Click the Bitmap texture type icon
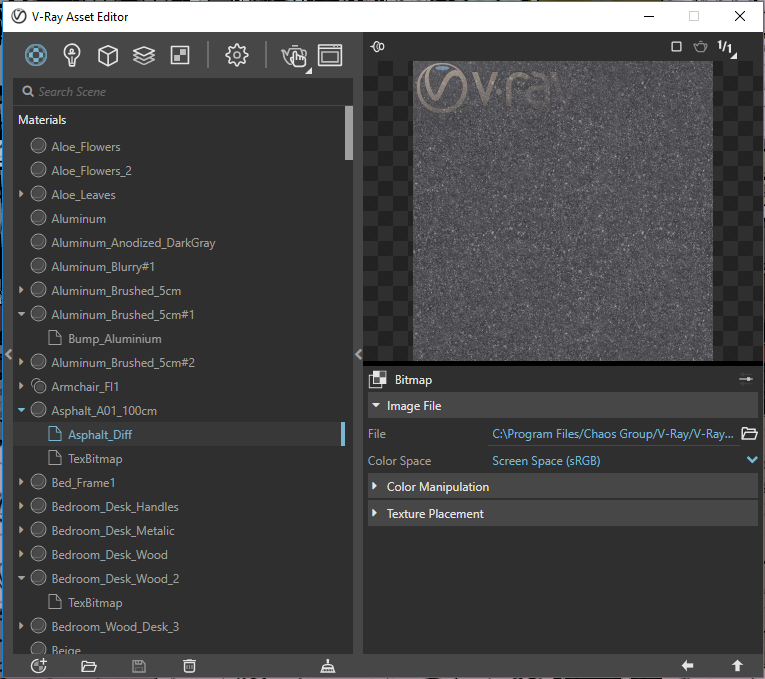 point(378,379)
